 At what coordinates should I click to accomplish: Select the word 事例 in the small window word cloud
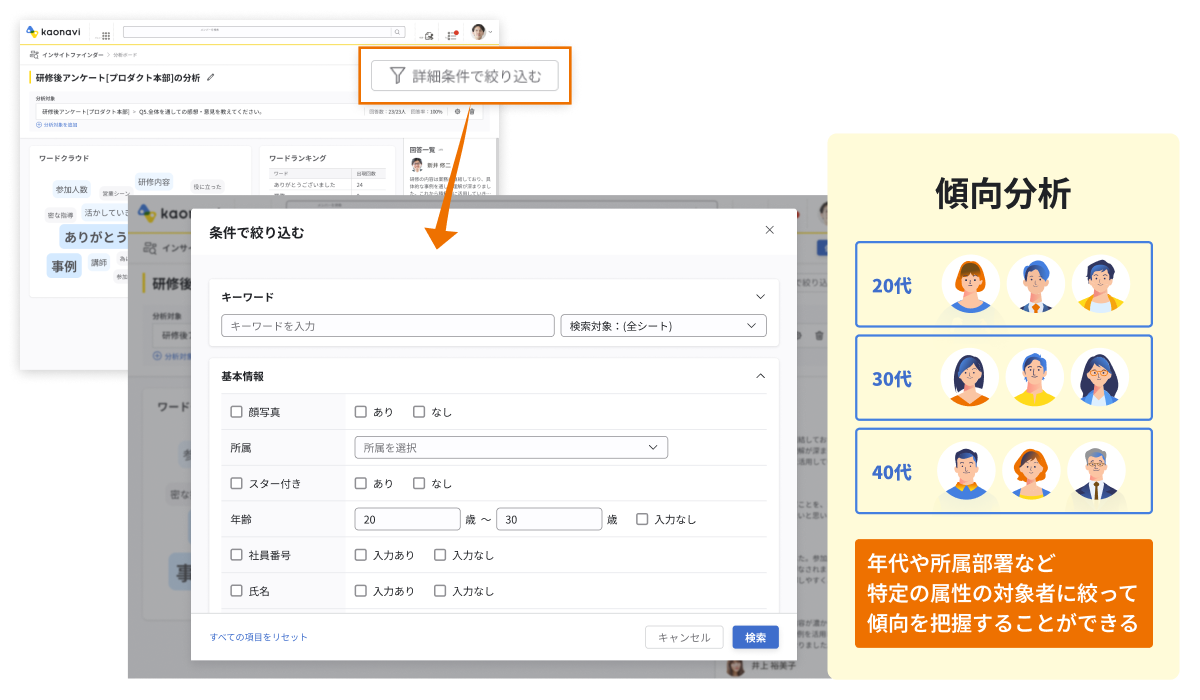tap(64, 266)
